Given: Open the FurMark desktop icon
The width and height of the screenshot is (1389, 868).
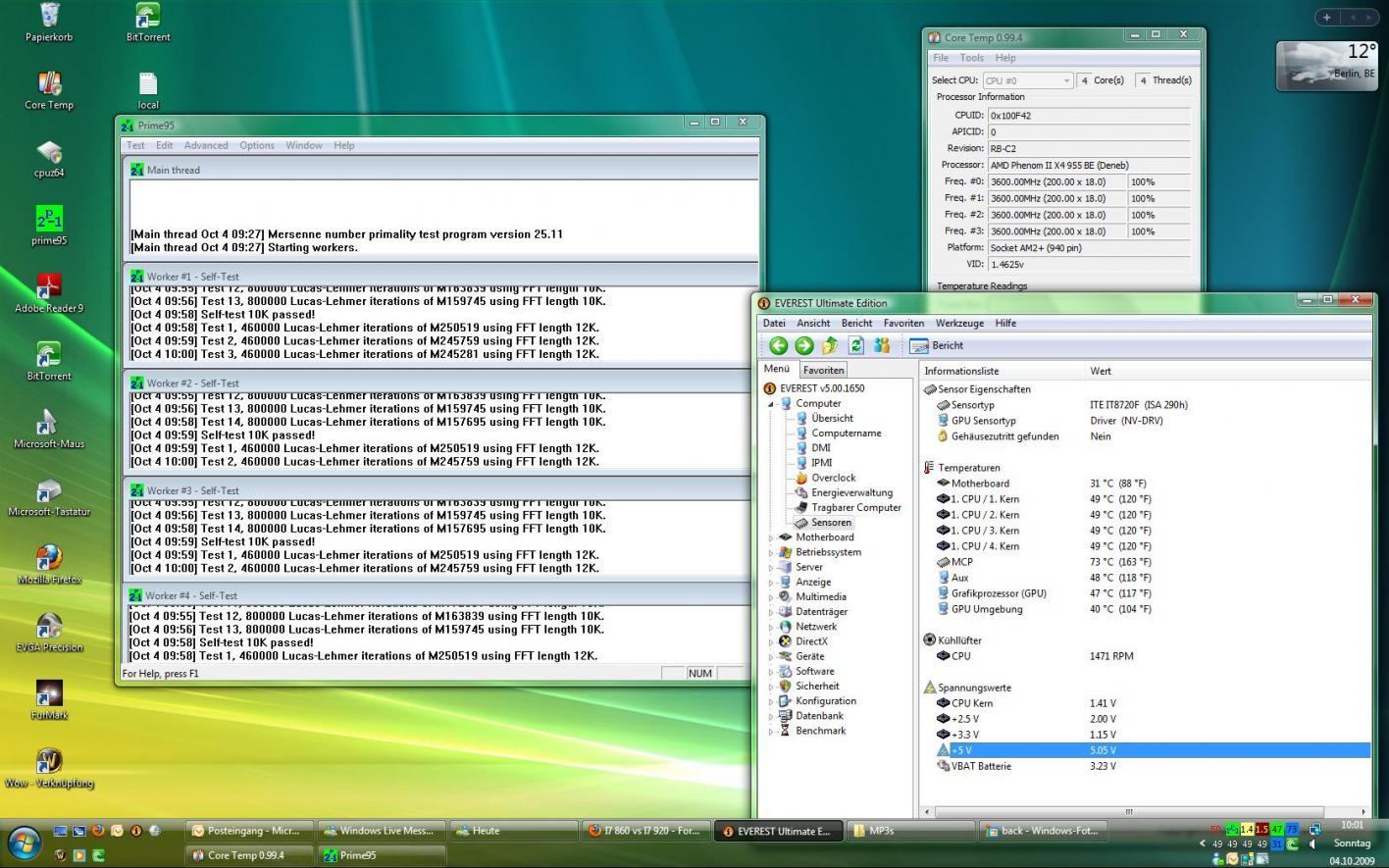Looking at the screenshot, I should point(49,700).
